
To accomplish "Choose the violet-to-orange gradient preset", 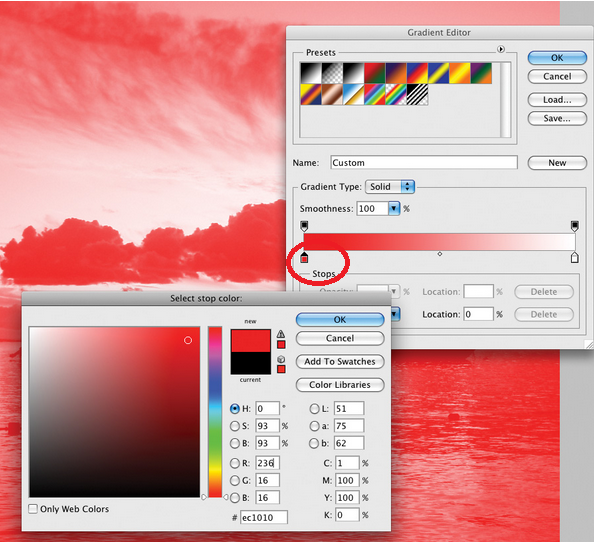I will click(x=395, y=73).
